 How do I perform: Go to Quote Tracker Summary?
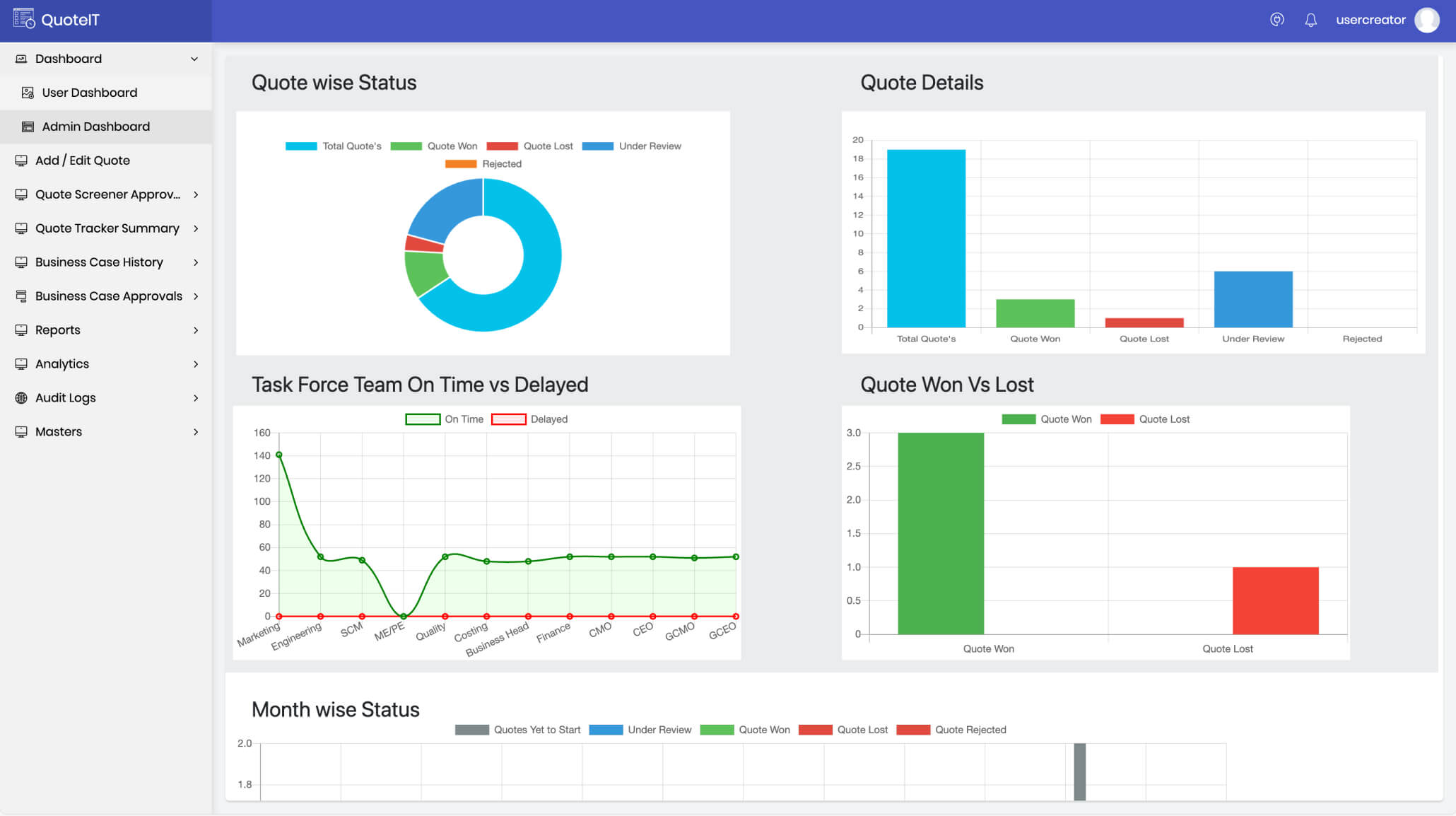(107, 228)
